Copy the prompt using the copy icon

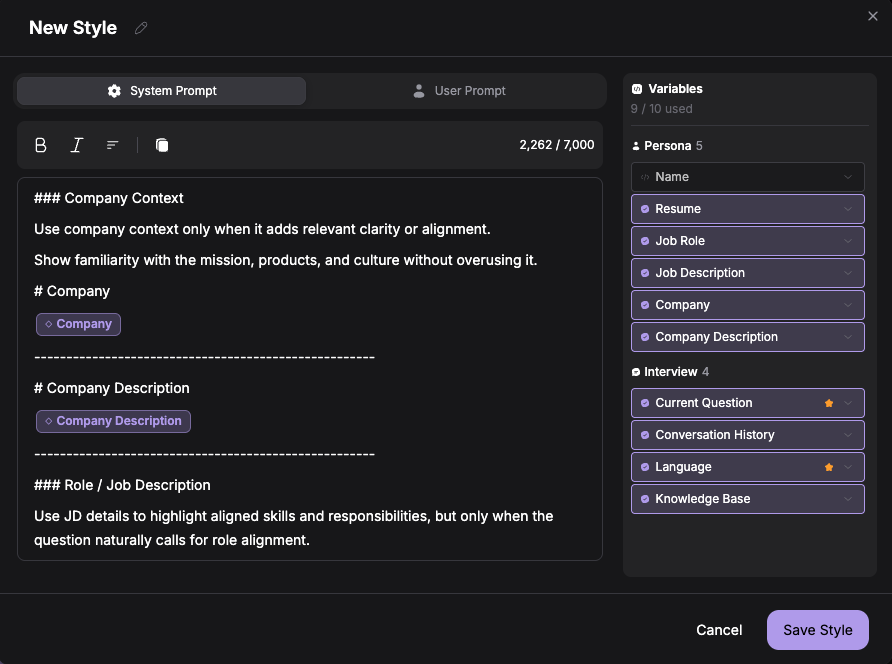(x=161, y=144)
